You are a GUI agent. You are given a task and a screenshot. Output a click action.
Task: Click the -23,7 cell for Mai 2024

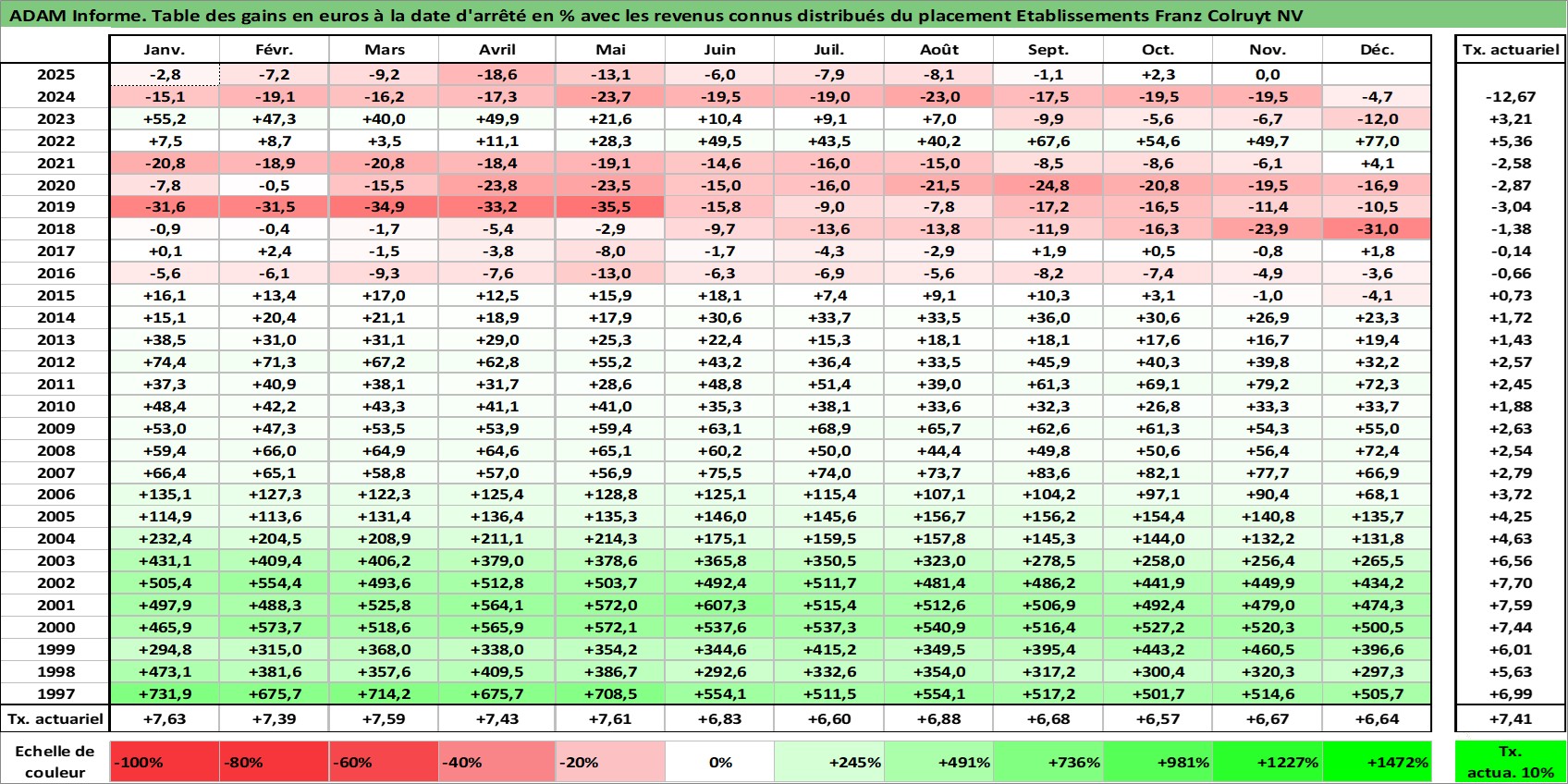(610, 97)
